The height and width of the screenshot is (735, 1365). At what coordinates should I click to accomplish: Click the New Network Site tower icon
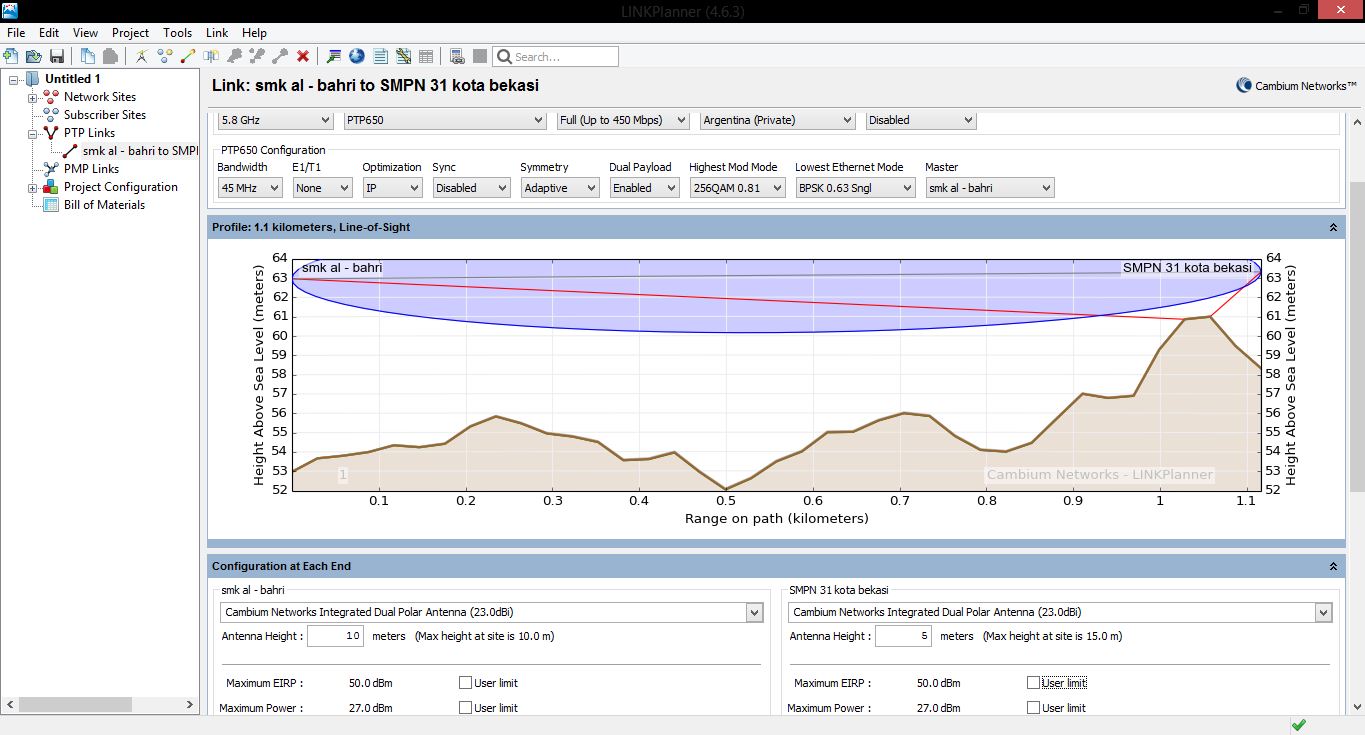point(142,56)
